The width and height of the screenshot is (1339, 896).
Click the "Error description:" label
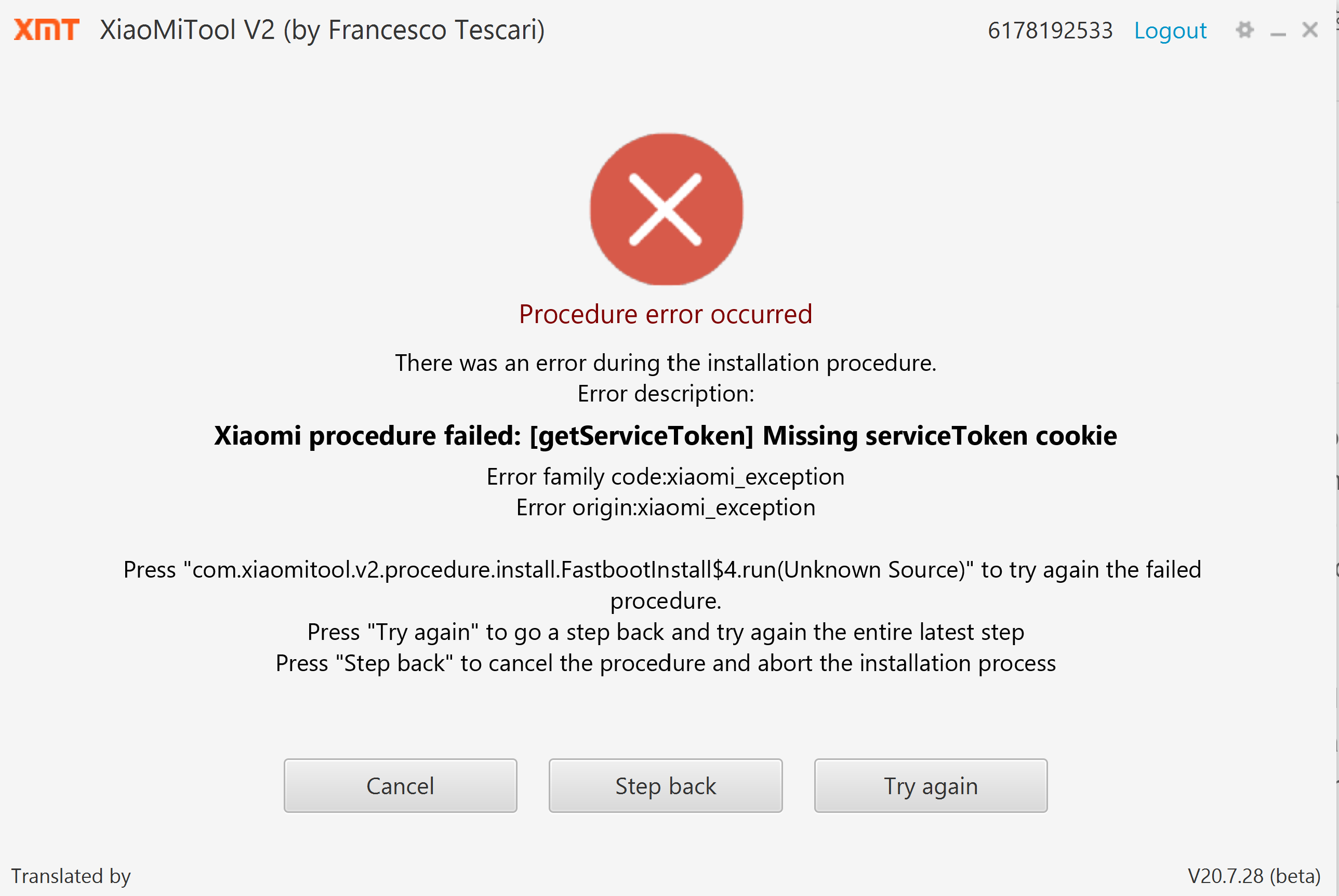tap(665, 394)
